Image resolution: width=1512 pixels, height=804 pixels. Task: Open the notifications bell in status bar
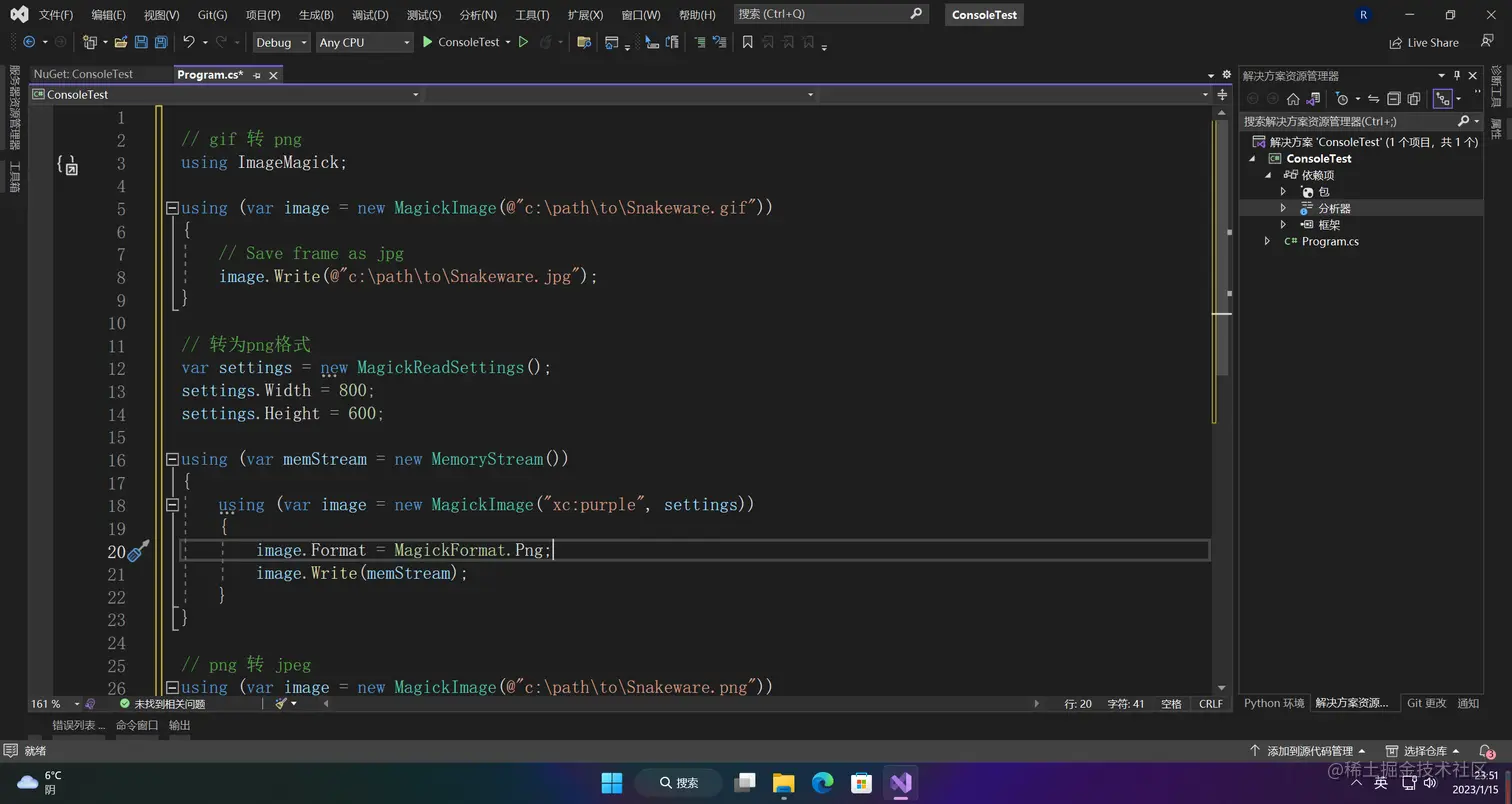[1486, 751]
